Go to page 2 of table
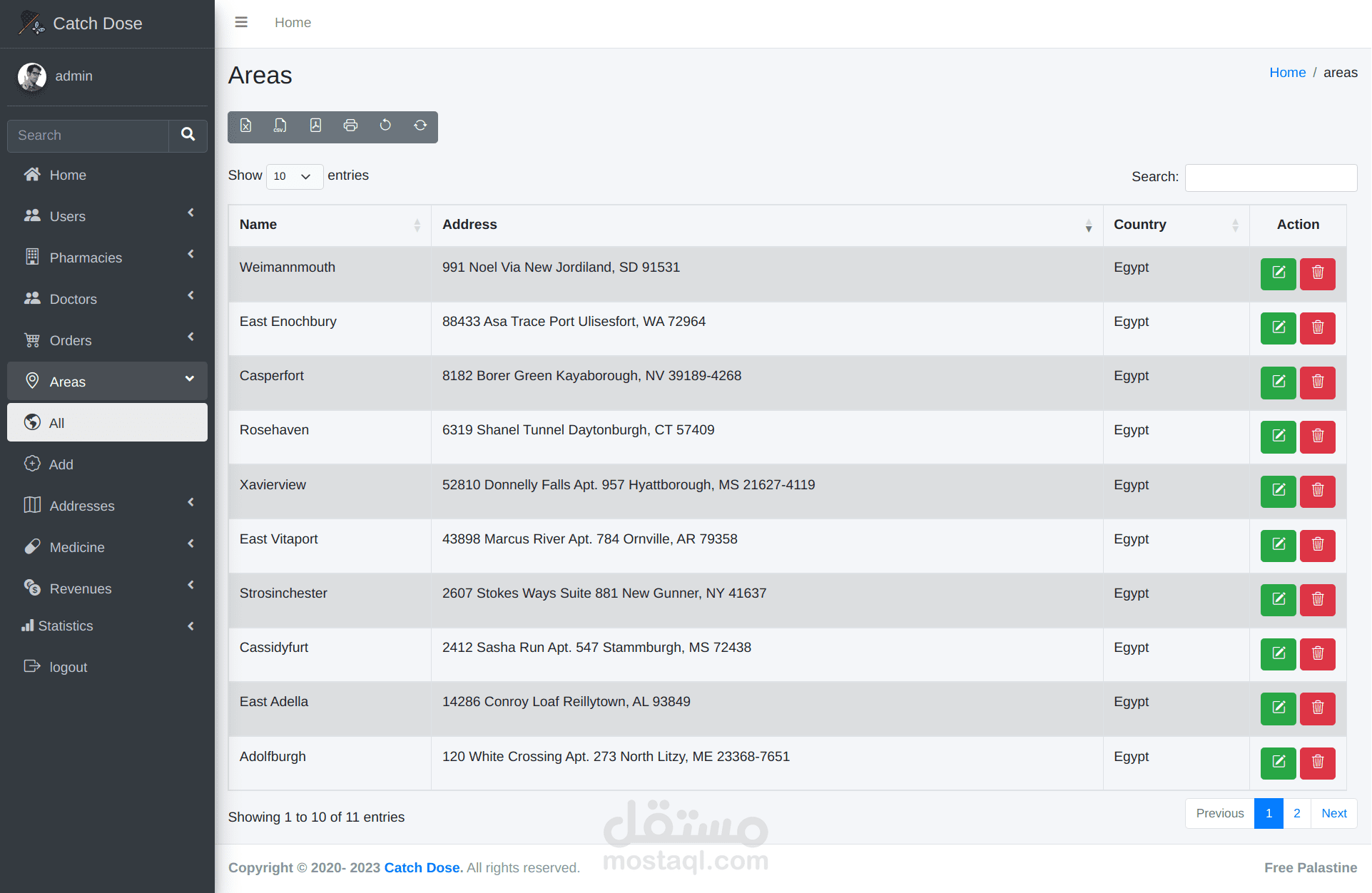1372x893 pixels. pos(1296,813)
